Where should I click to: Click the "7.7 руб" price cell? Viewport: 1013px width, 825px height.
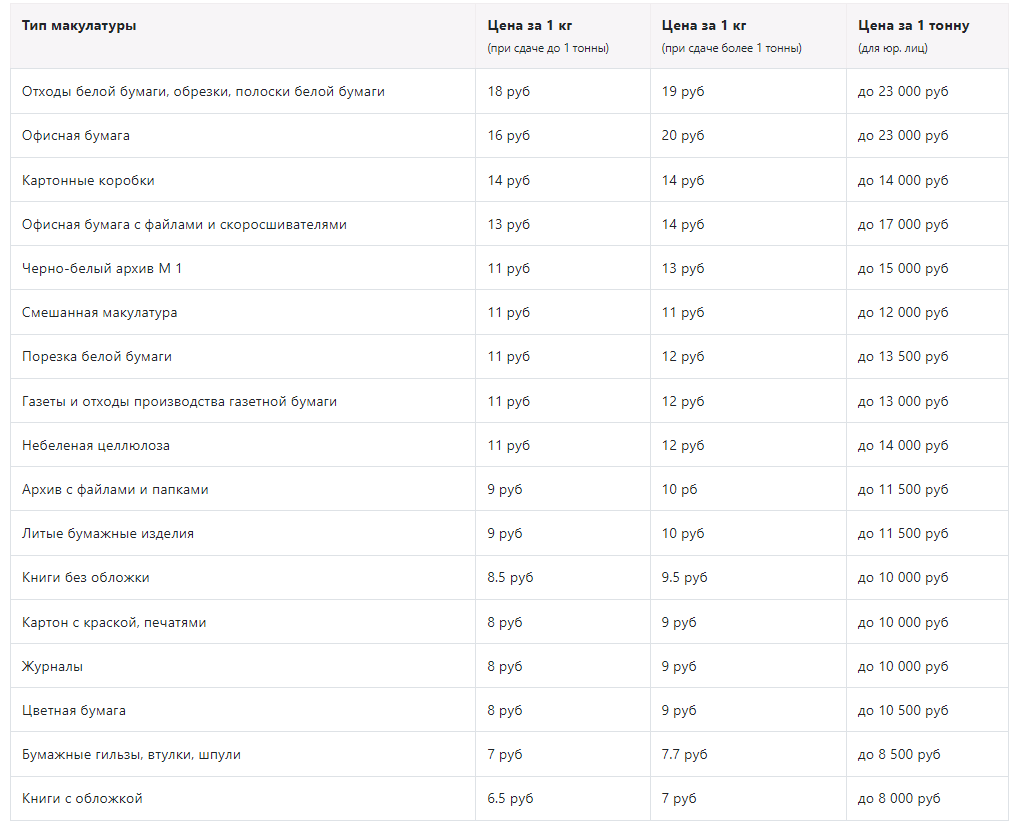[x=684, y=754]
